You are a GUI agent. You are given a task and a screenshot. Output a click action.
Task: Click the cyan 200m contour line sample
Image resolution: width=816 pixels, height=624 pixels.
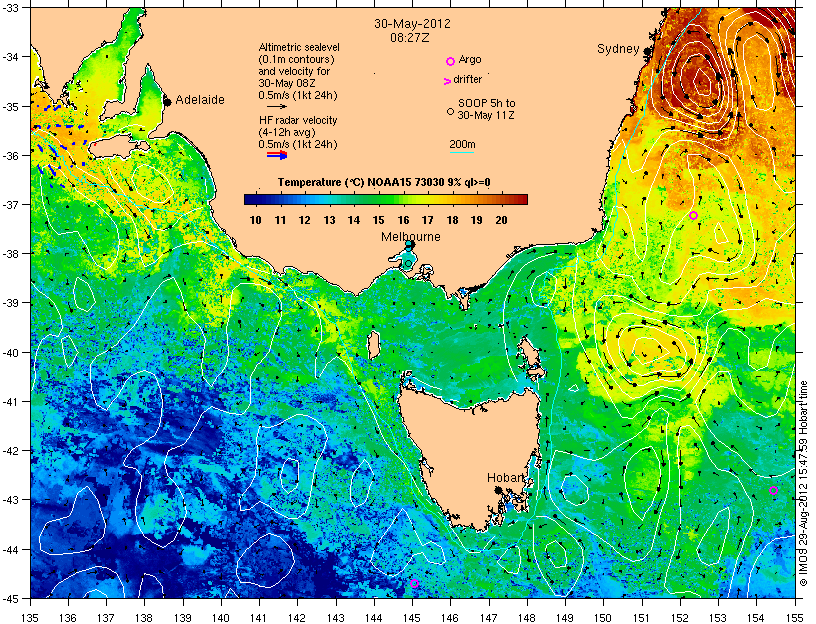point(462,153)
